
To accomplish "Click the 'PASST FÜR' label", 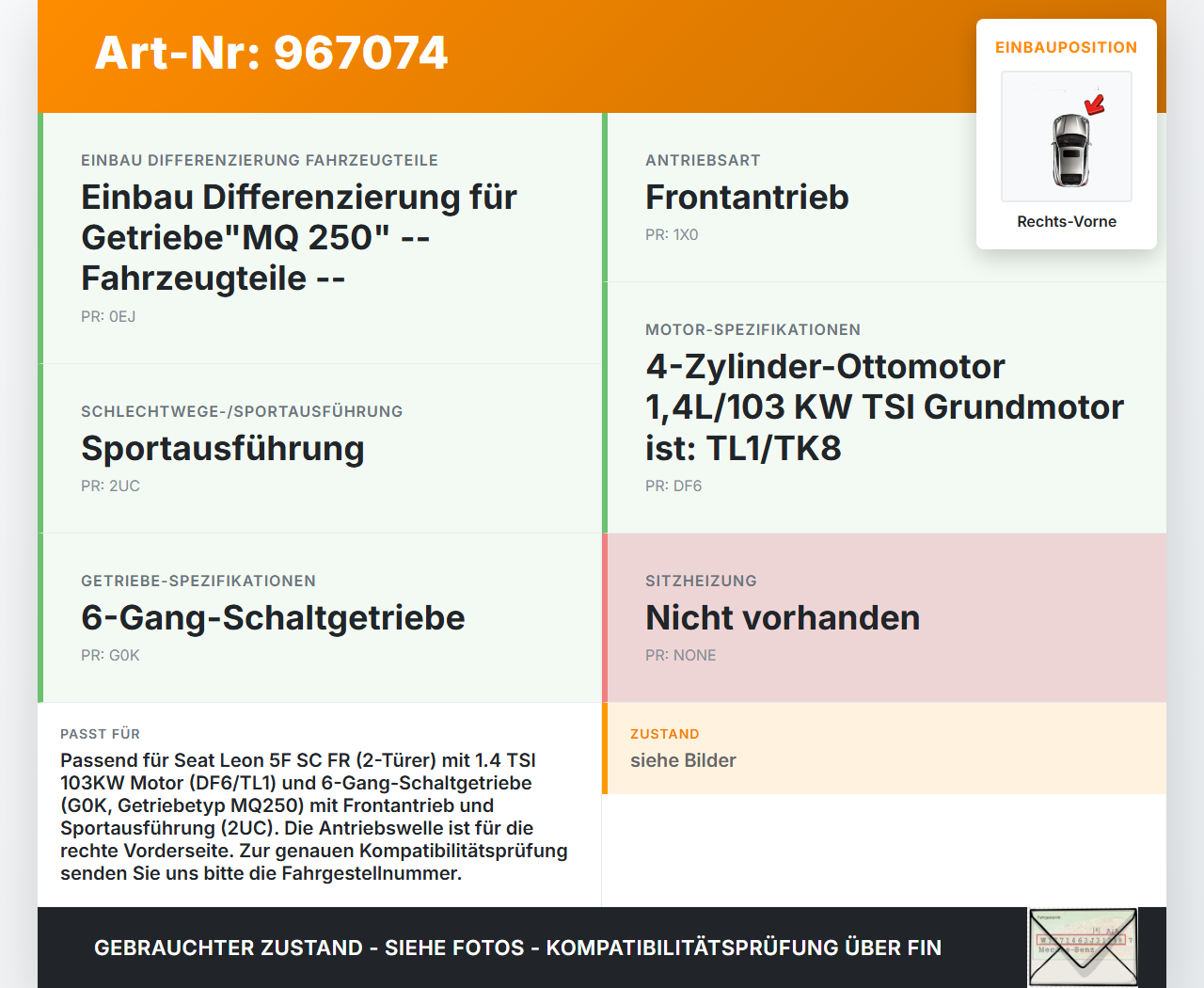I will pos(100,734).
